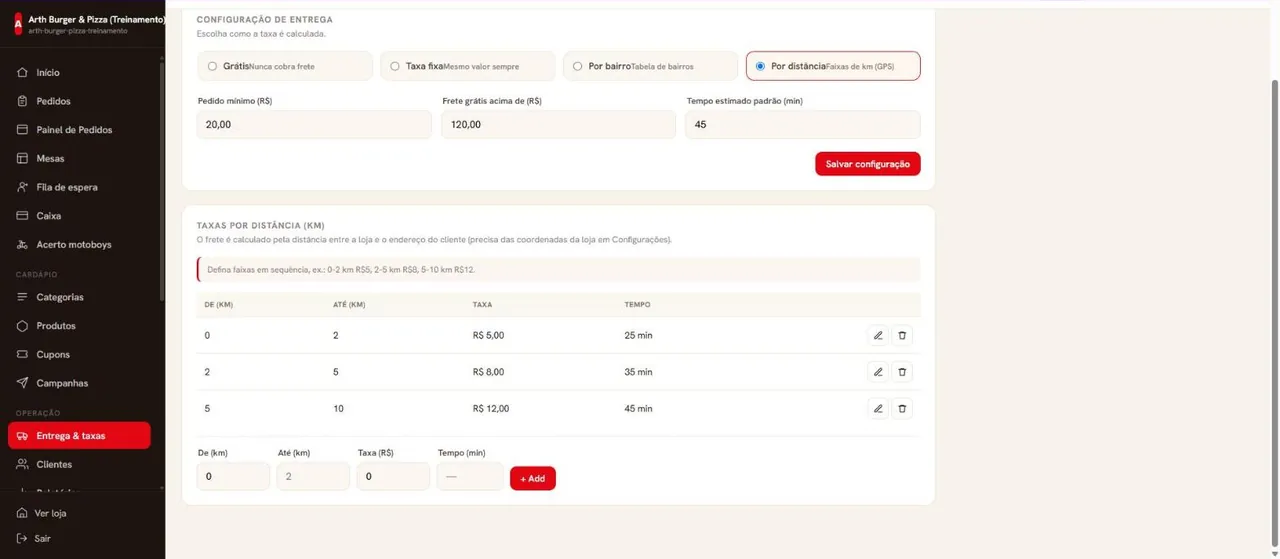Image resolution: width=1280 pixels, height=559 pixels.
Task: Click the Campanhas paper plane icon
Action: coord(22,383)
